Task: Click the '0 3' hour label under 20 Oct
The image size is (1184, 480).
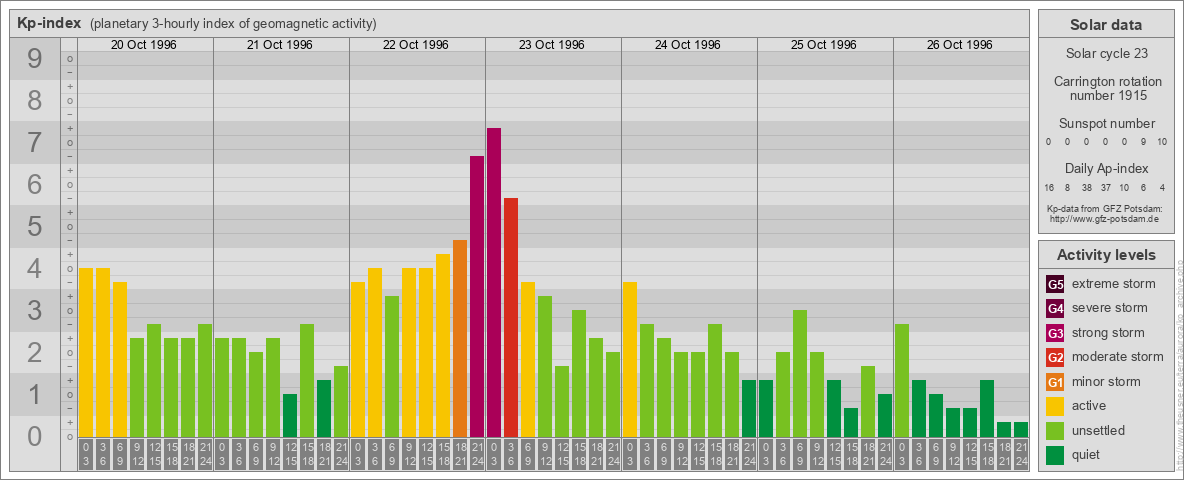Action: 86,454
